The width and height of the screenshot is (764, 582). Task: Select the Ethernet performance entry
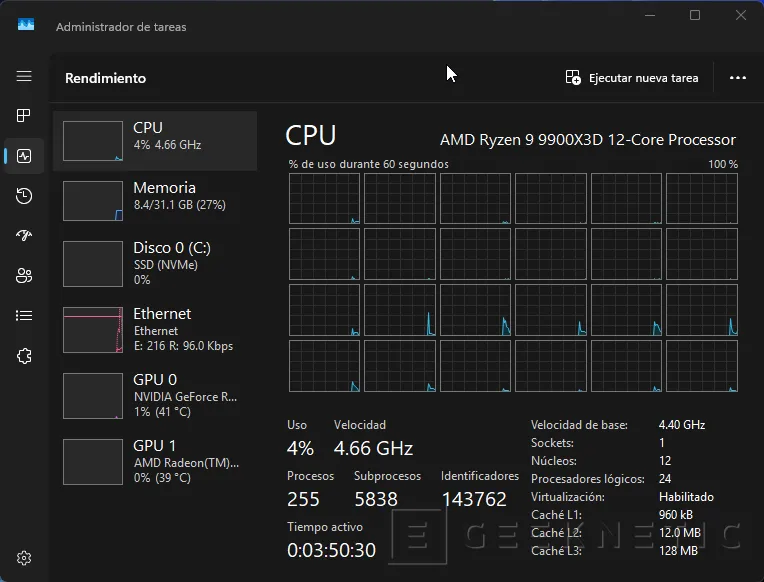(155, 330)
